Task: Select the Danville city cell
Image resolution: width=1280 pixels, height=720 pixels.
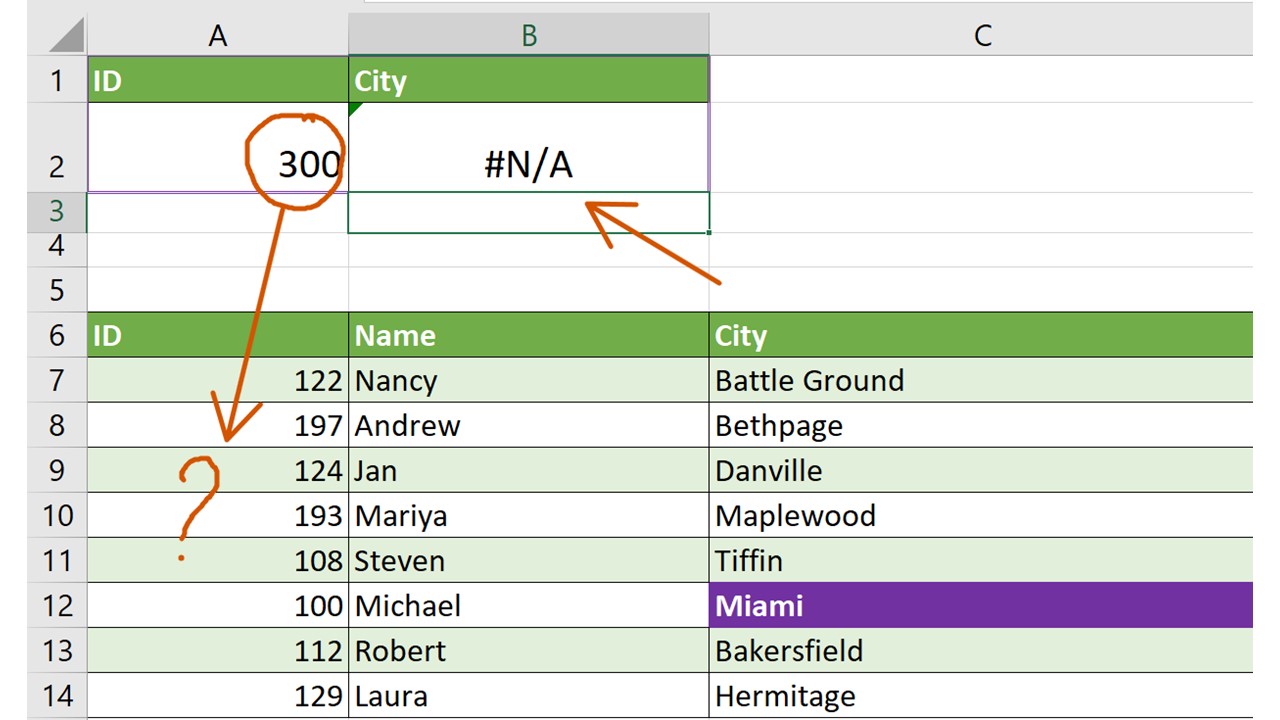Action: [981, 470]
